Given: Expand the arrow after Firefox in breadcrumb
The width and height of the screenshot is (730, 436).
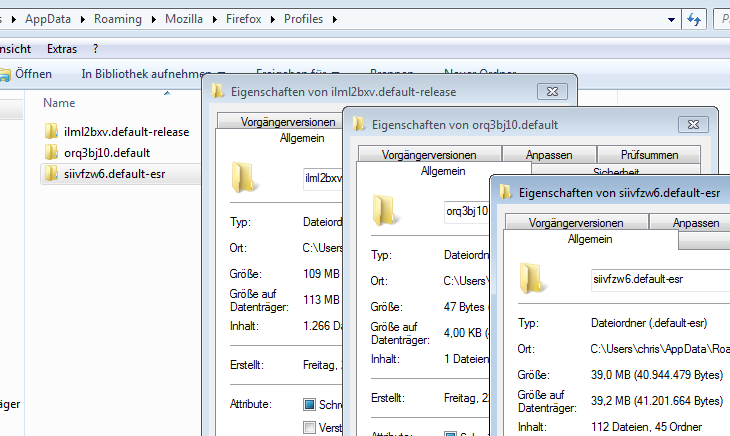Looking at the screenshot, I should click(x=273, y=20).
